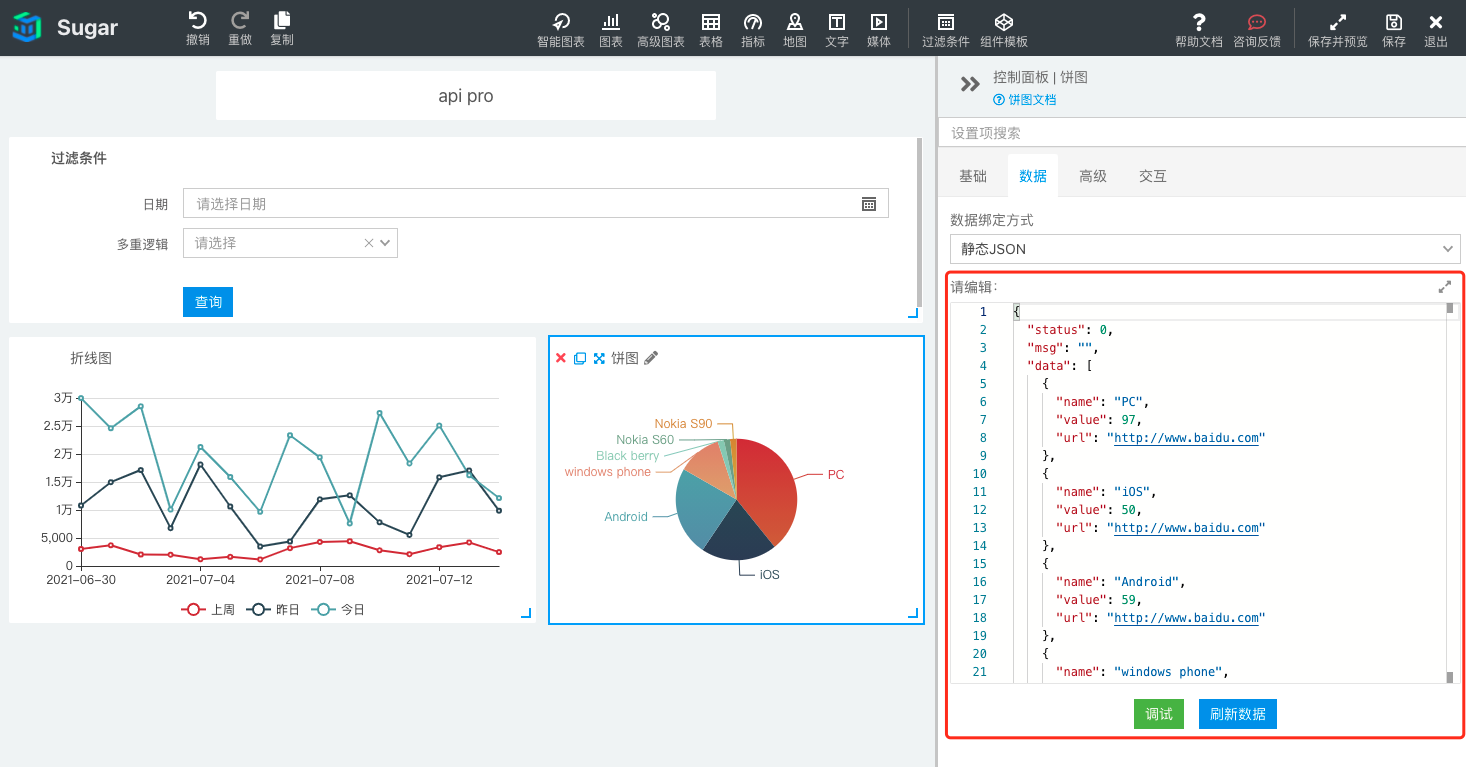The image size is (1466, 767).
Task: Collapse the control panel with double chevron
Action: (970, 85)
